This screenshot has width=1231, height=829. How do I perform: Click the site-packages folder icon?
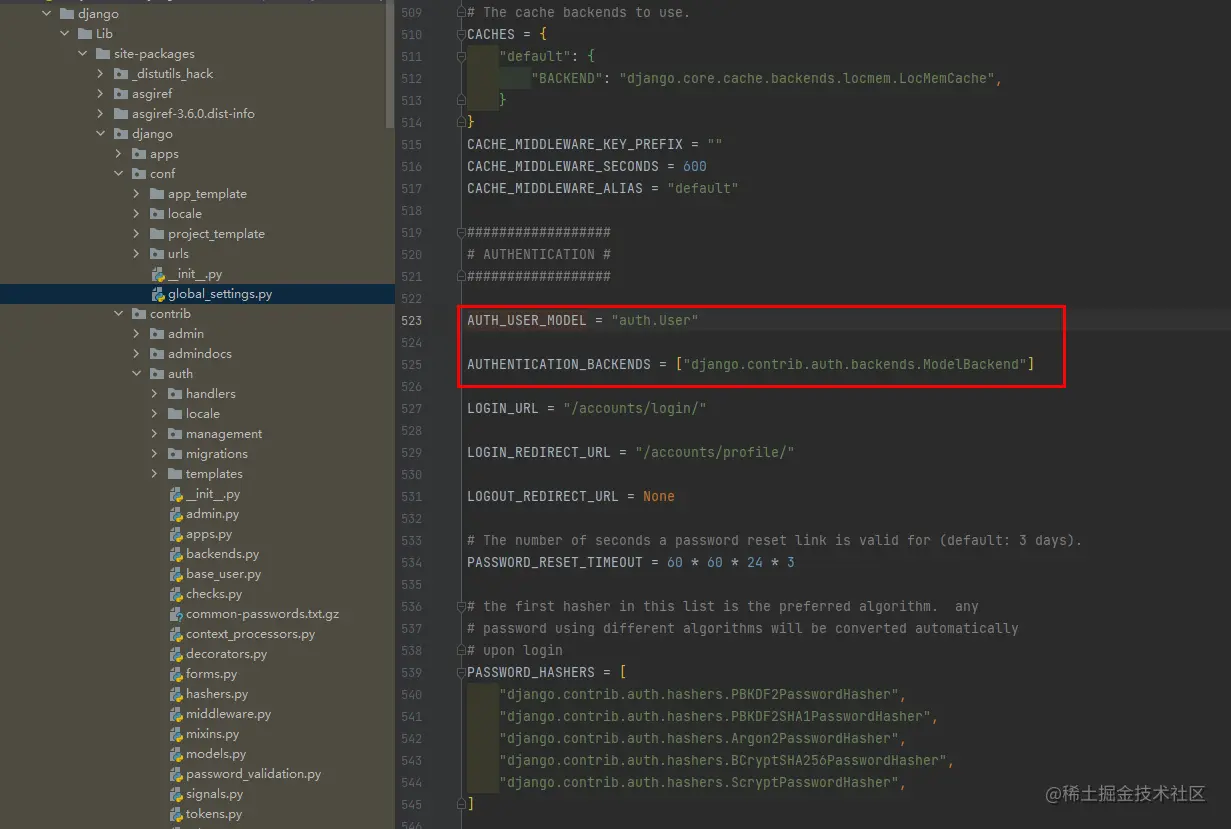103,54
